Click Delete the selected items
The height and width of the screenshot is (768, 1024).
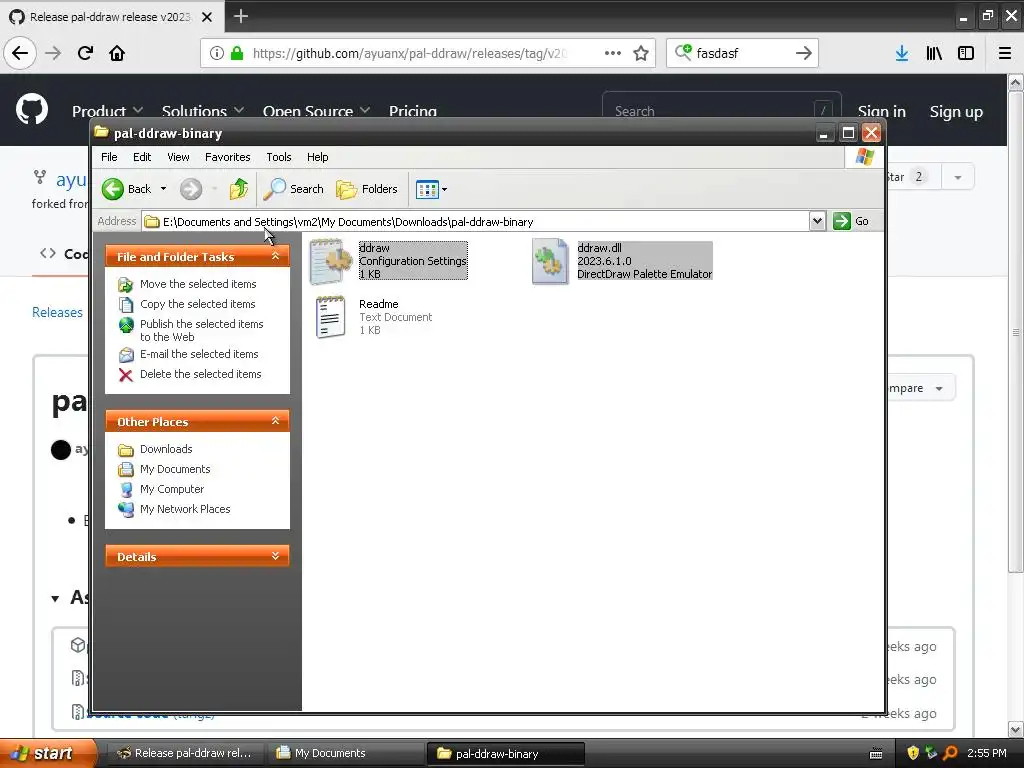click(x=200, y=374)
